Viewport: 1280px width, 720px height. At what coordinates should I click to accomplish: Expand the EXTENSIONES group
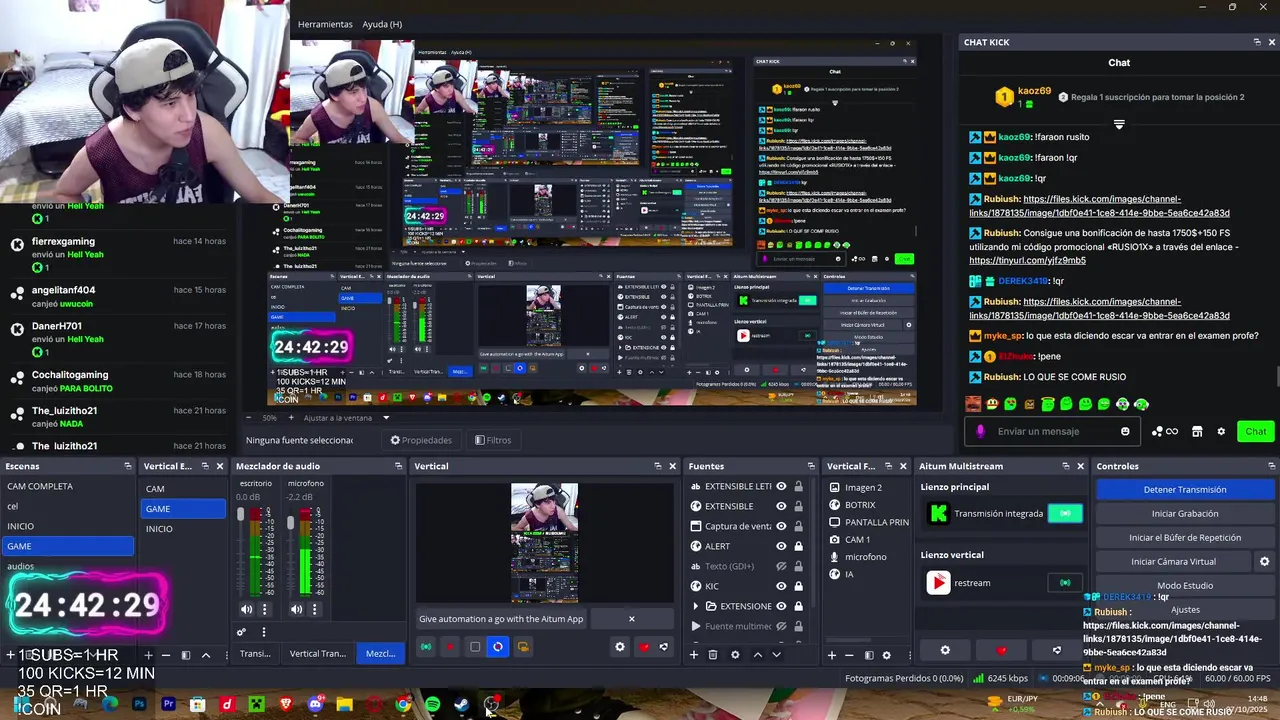(696, 607)
